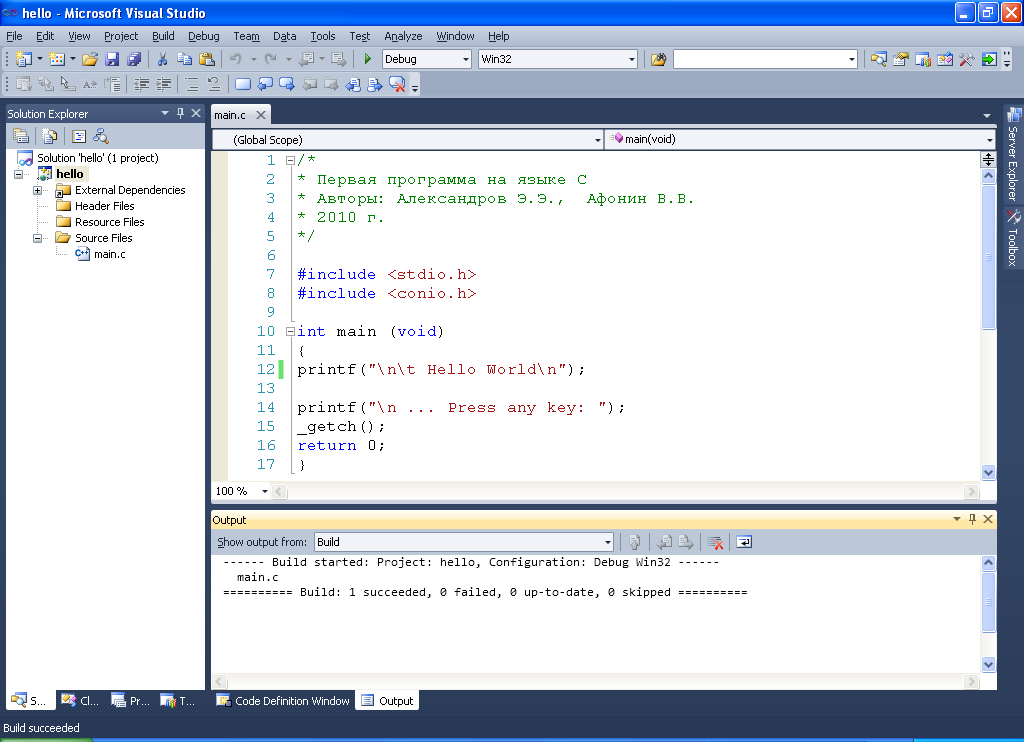1024x742 pixels.
Task: Open the Toolbox hammer-and-wrench icon
Action: [x=967, y=59]
